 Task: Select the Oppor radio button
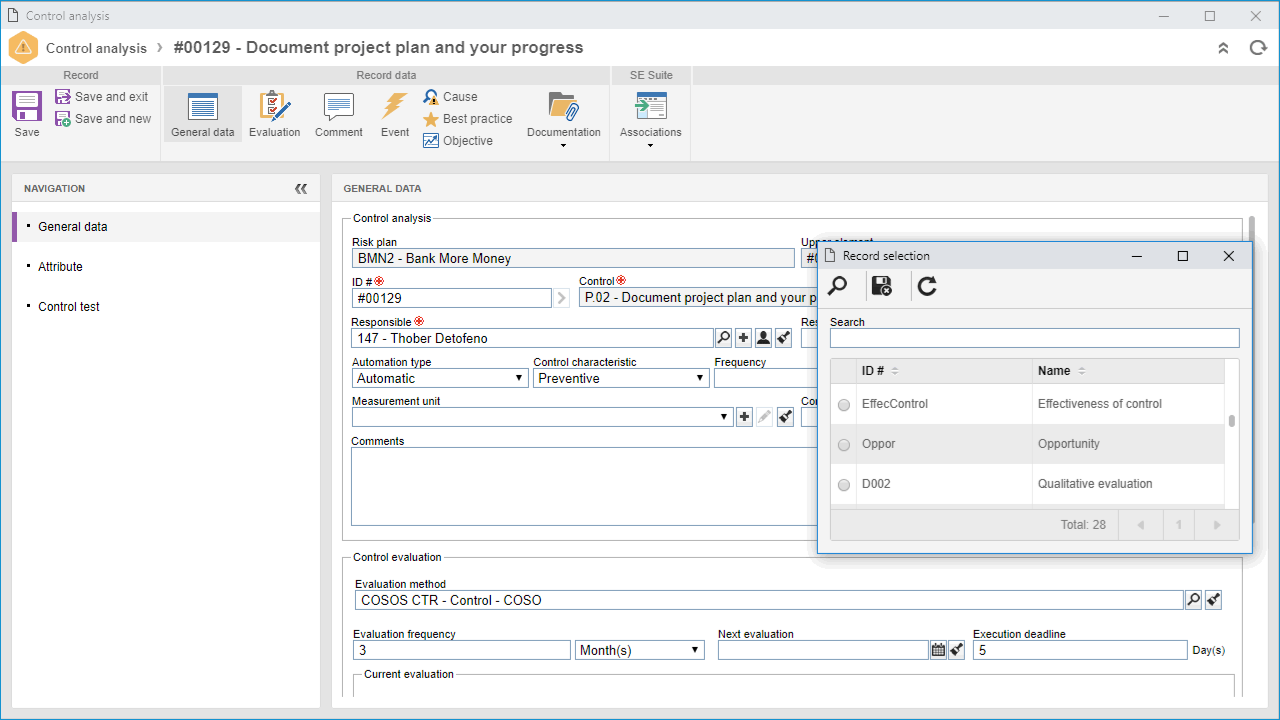pyautogui.click(x=844, y=445)
